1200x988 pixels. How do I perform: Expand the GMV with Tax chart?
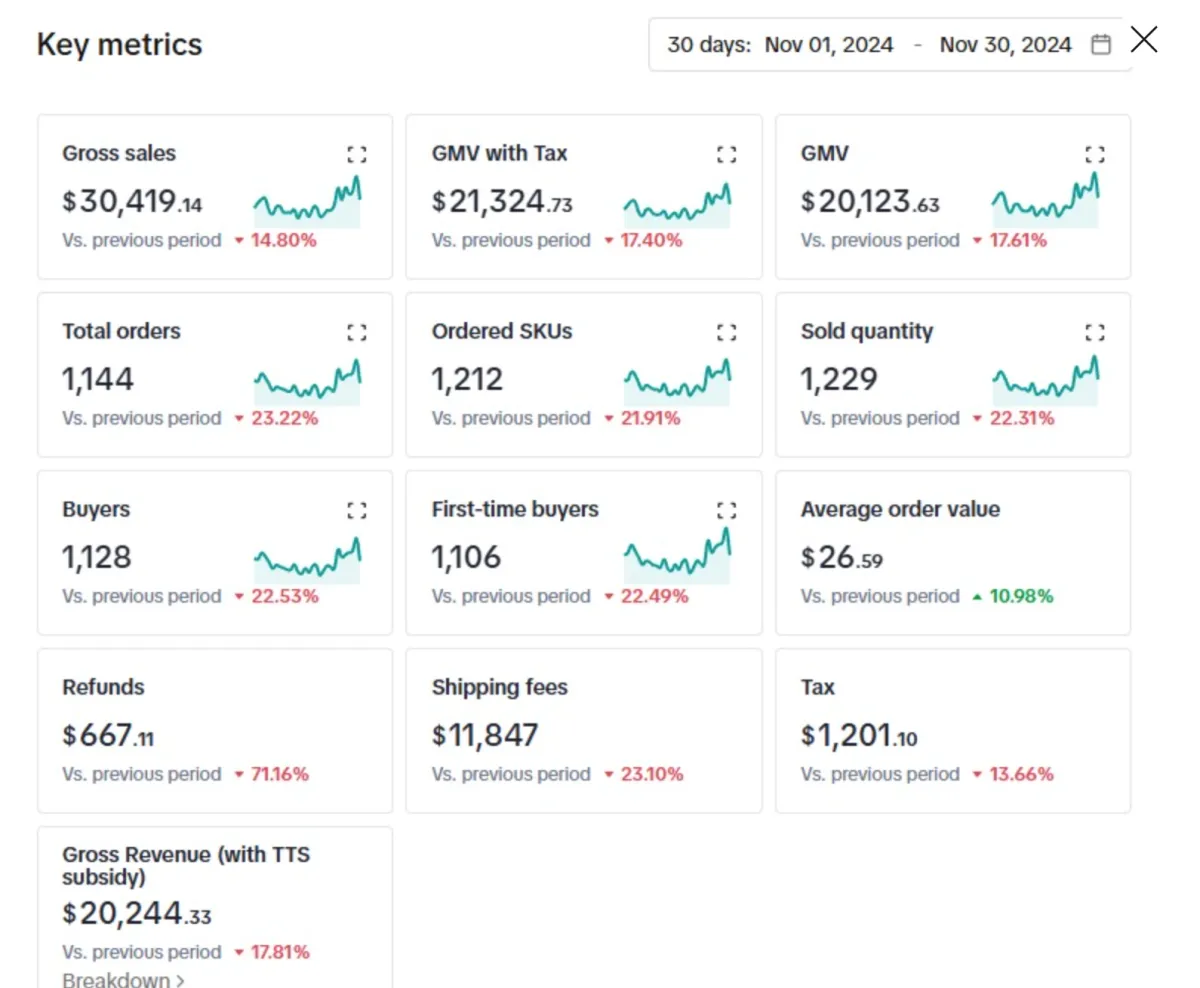(727, 154)
